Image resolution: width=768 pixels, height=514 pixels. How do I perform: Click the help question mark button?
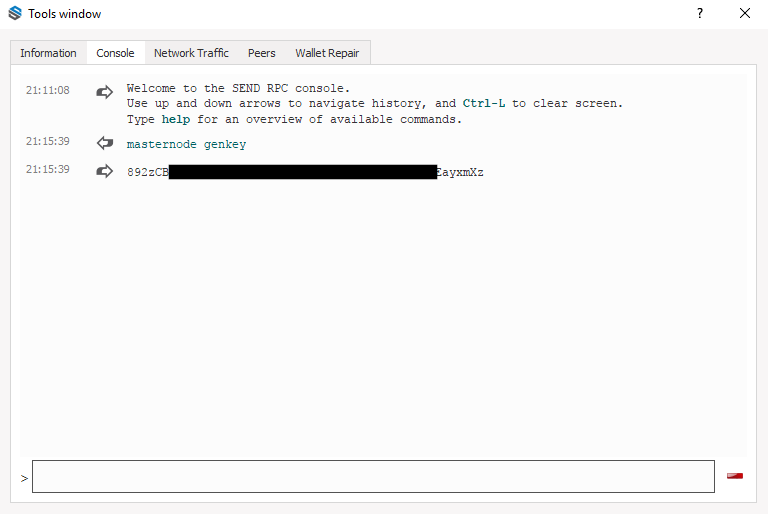pyautogui.click(x=700, y=13)
